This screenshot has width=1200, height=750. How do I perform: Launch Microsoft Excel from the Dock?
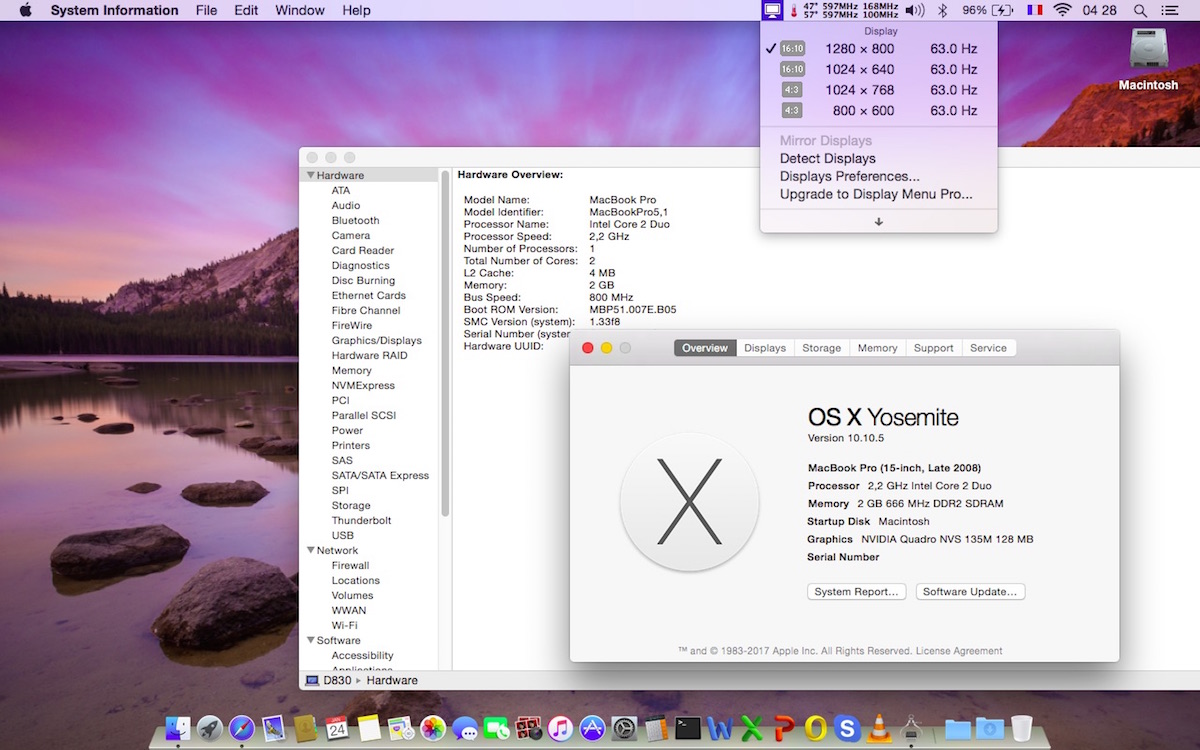(751, 729)
